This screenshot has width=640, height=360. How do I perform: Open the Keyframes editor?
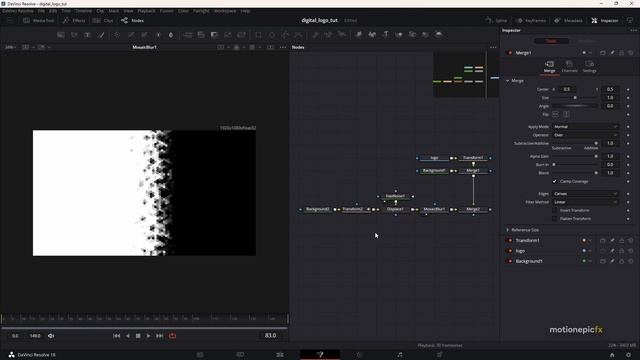pyautogui.click(x=531, y=20)
